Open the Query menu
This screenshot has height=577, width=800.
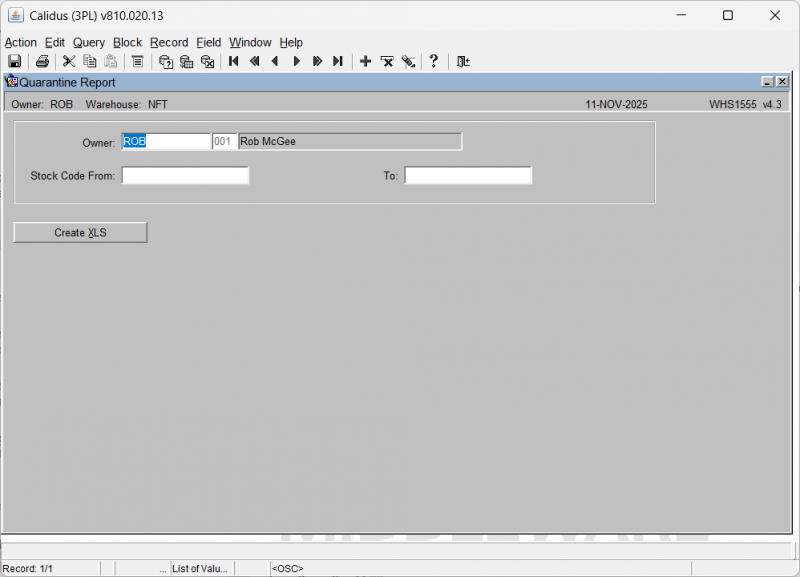pyautogui.click(x=88, y=43)
